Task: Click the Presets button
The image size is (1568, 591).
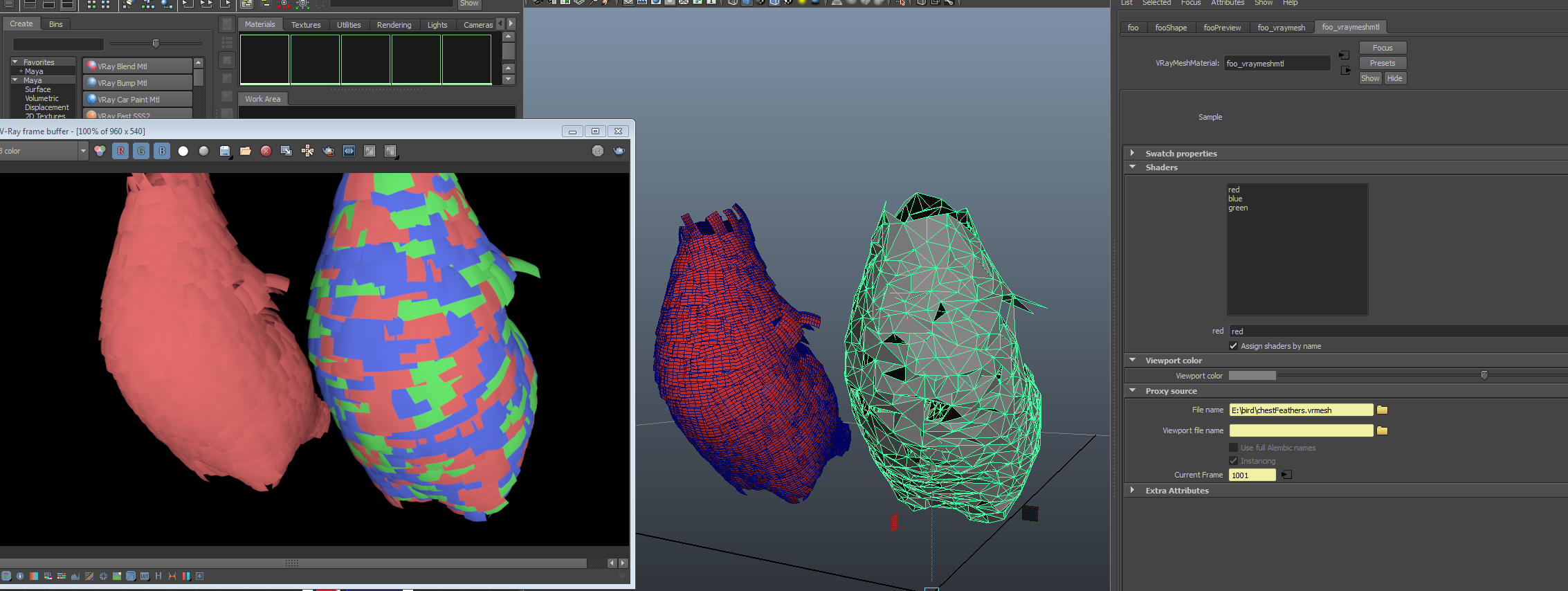Action: (1382, 63)
